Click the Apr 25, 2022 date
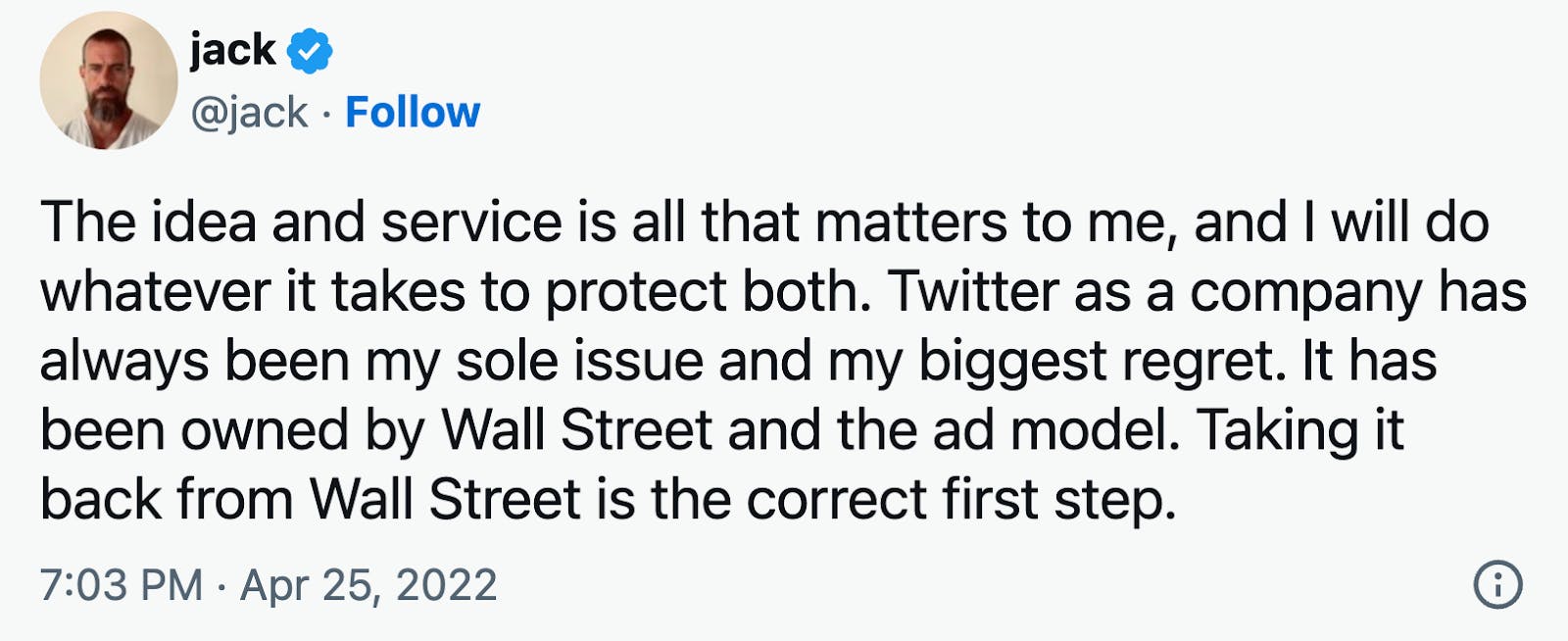 pyautogui.click(x=368, y=585)
